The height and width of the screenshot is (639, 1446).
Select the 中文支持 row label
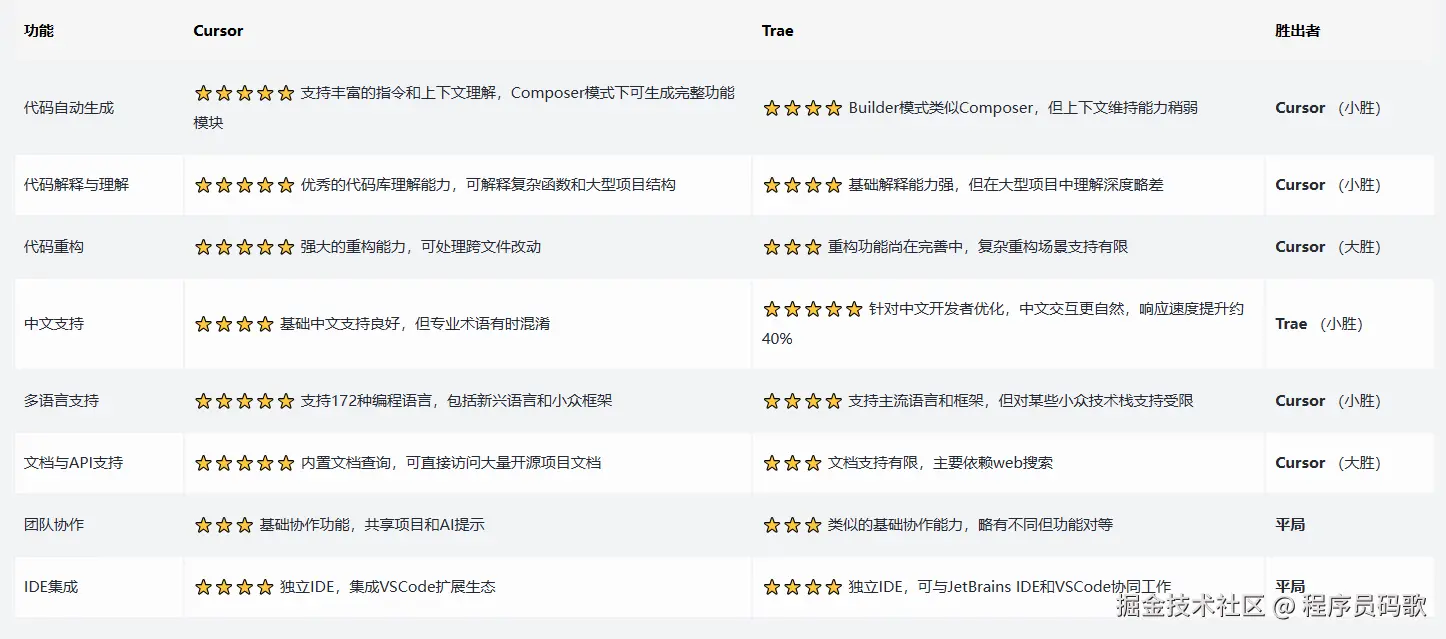click(x=54, y=324)
